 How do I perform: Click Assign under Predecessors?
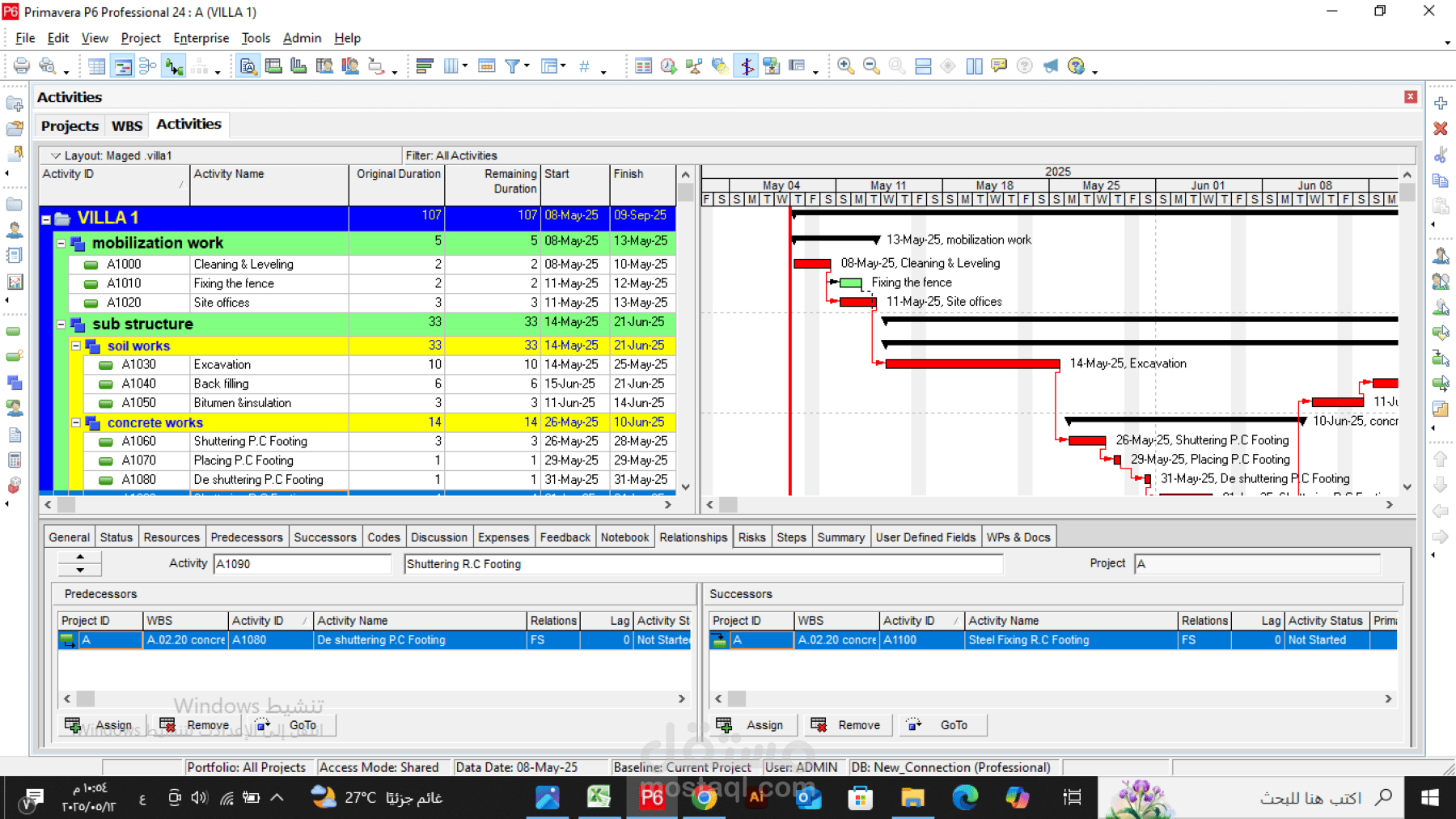[x=102, y=725]
